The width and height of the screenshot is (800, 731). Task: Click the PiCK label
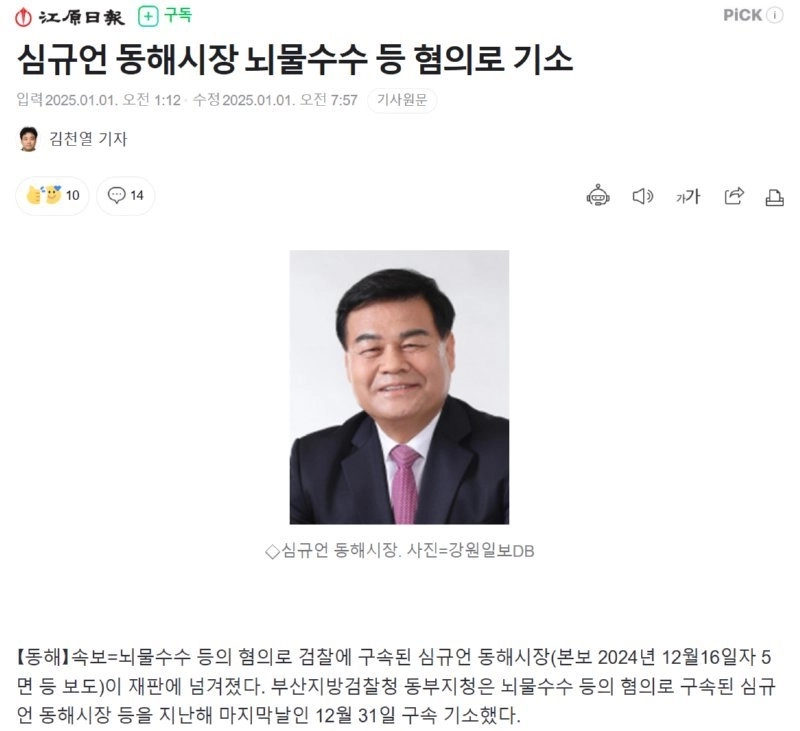[743, 15]
